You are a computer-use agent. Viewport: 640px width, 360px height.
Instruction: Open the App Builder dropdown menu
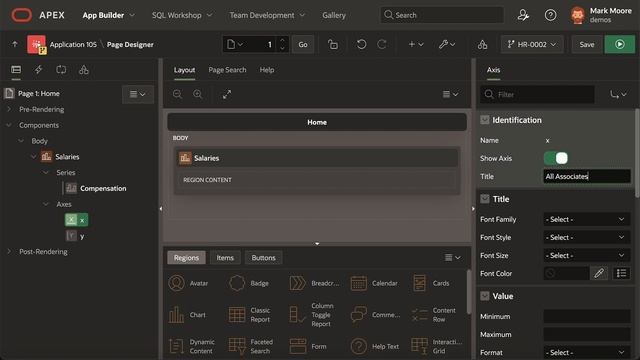pyautogui.click(x=109, y=15)
